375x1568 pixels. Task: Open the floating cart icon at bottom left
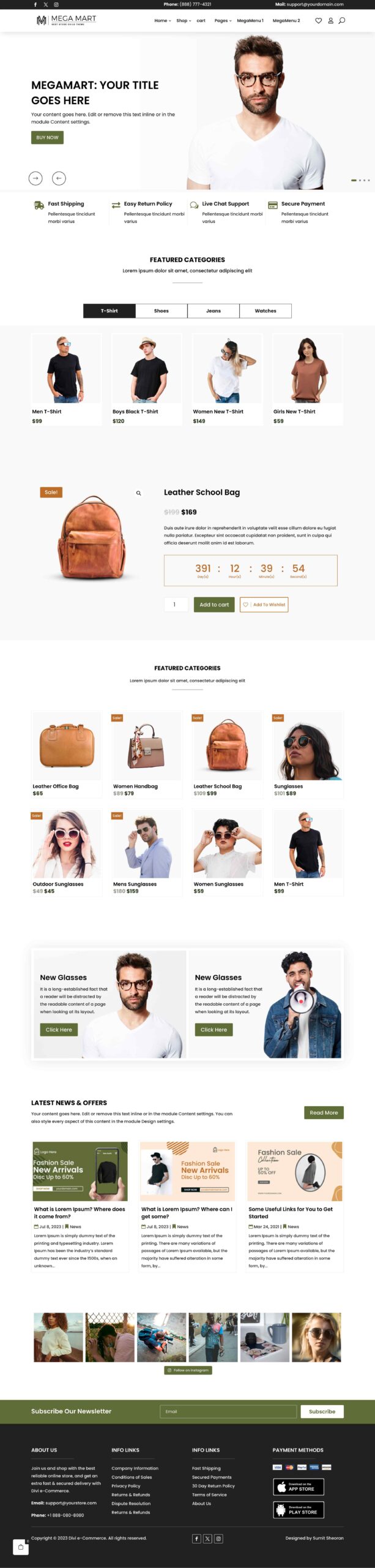20,1547
